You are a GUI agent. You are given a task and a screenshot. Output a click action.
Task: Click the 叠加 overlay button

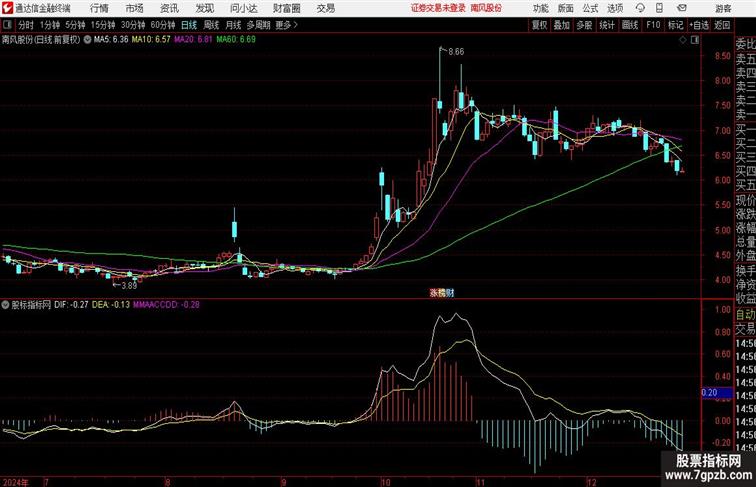[x=562, y=25]
